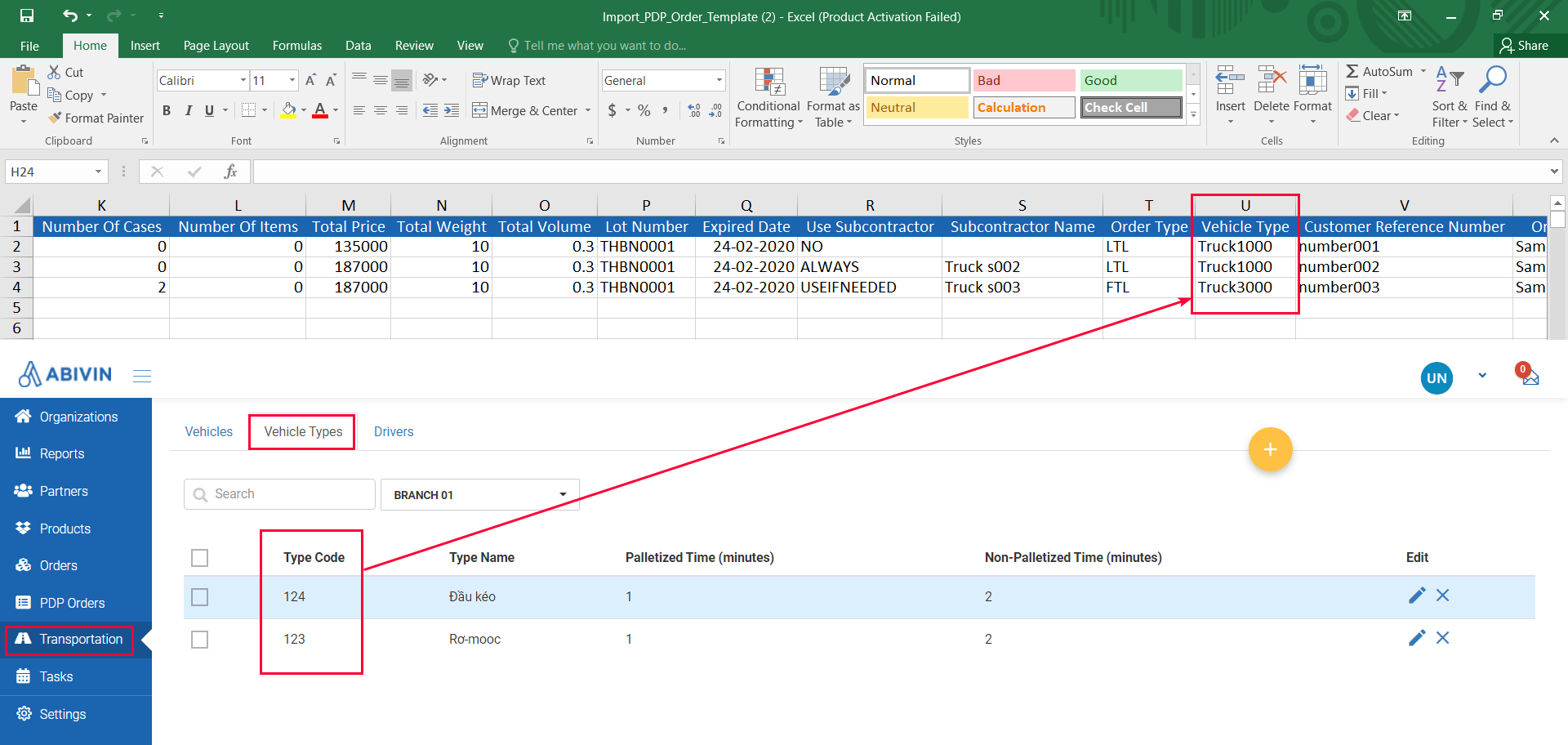Undo the last action in Excel
Screen dimensions: 1568x745
(x=70, y=16)
